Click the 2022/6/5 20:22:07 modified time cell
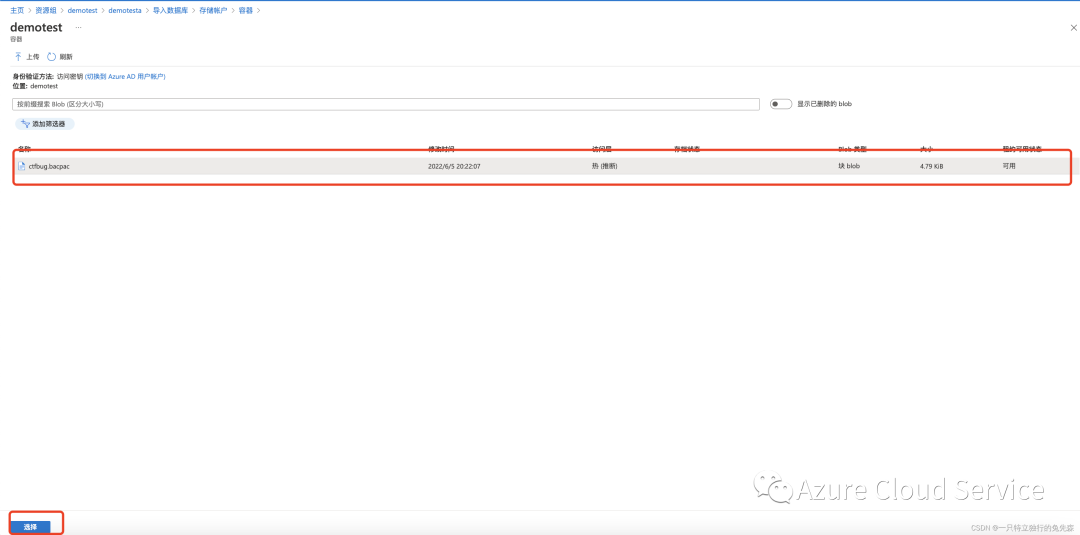Viewport: 1080px width, 535px height. [454, 166]
